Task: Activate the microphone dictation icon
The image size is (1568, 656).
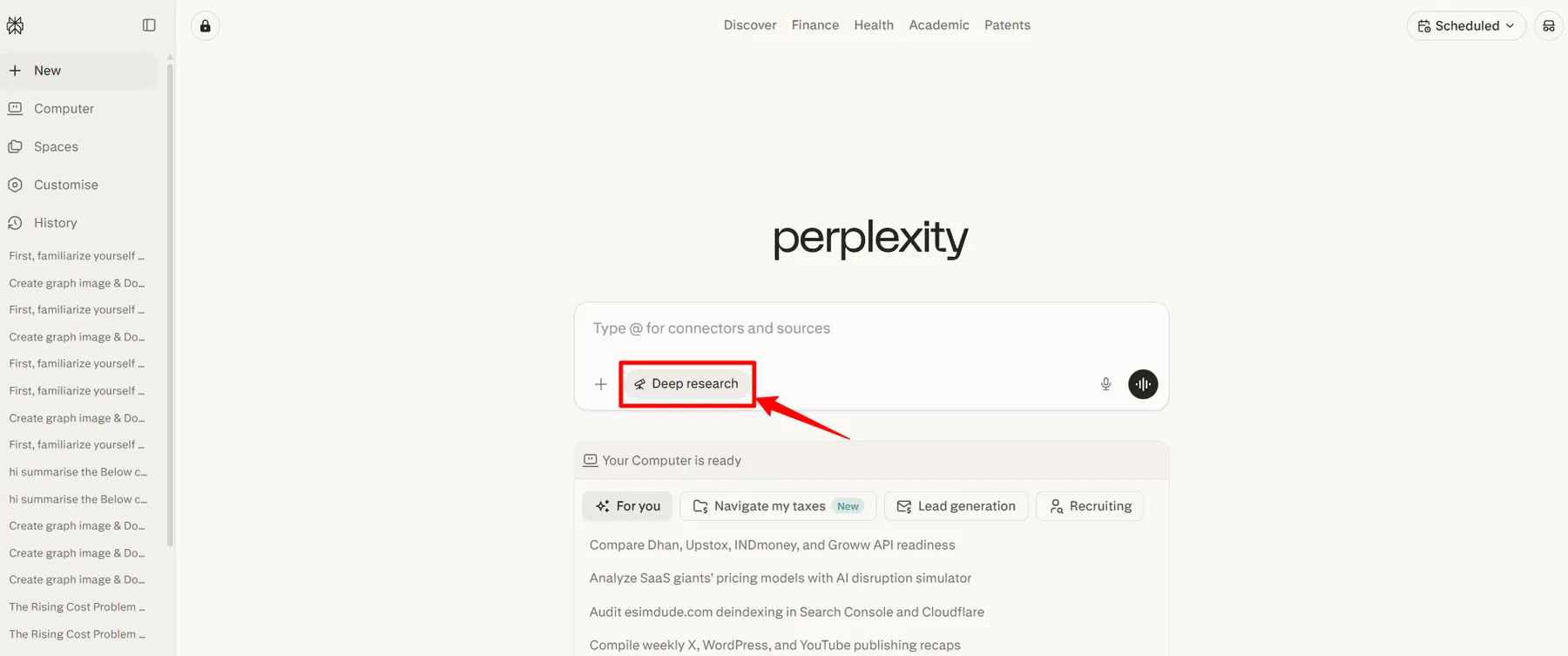Action: coord(1105,383)
